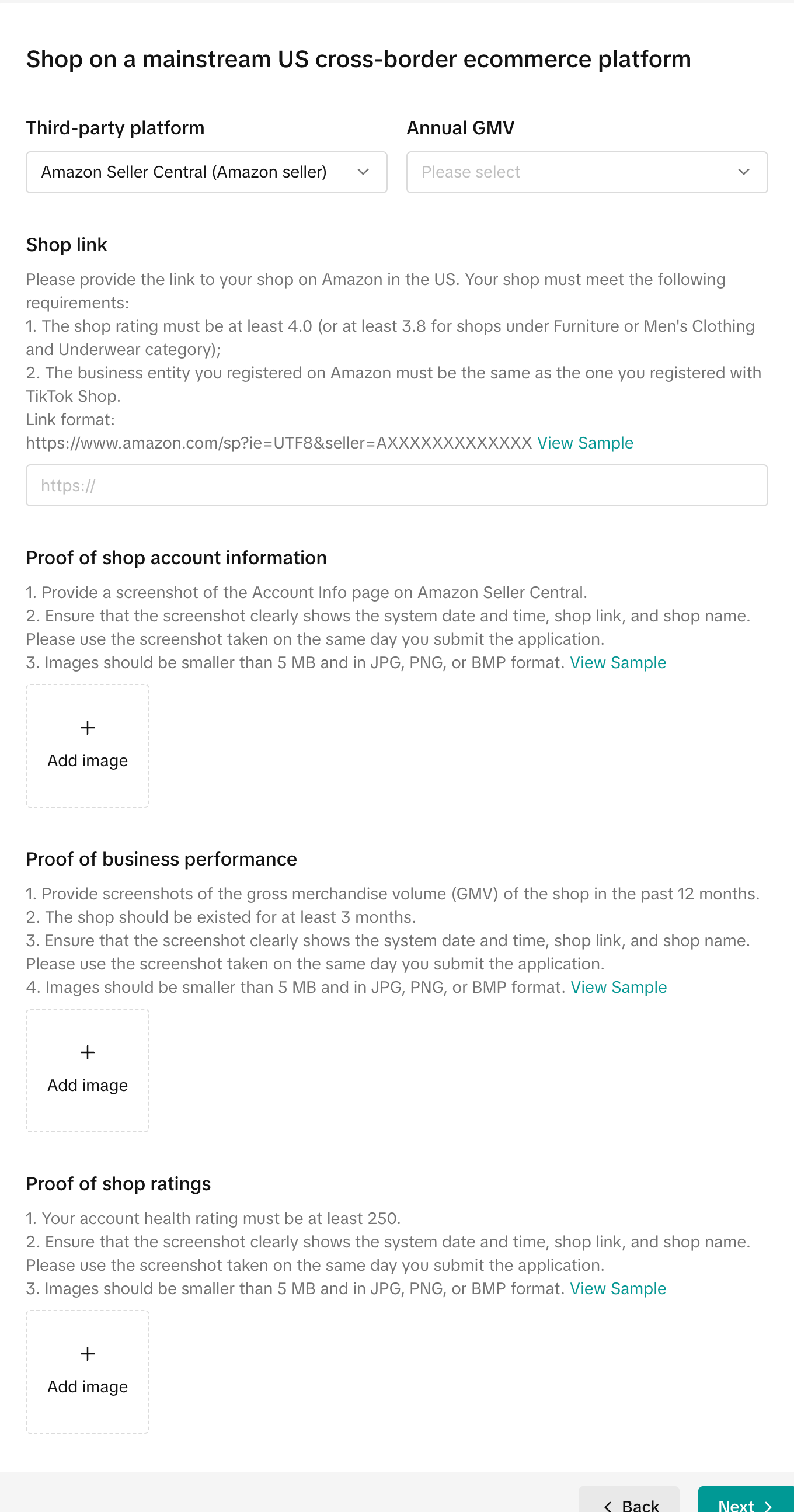The width and height of the screenshot is (794, 1512).
Task: Open View Sample for shop account information
Action: tap(618, 663)
